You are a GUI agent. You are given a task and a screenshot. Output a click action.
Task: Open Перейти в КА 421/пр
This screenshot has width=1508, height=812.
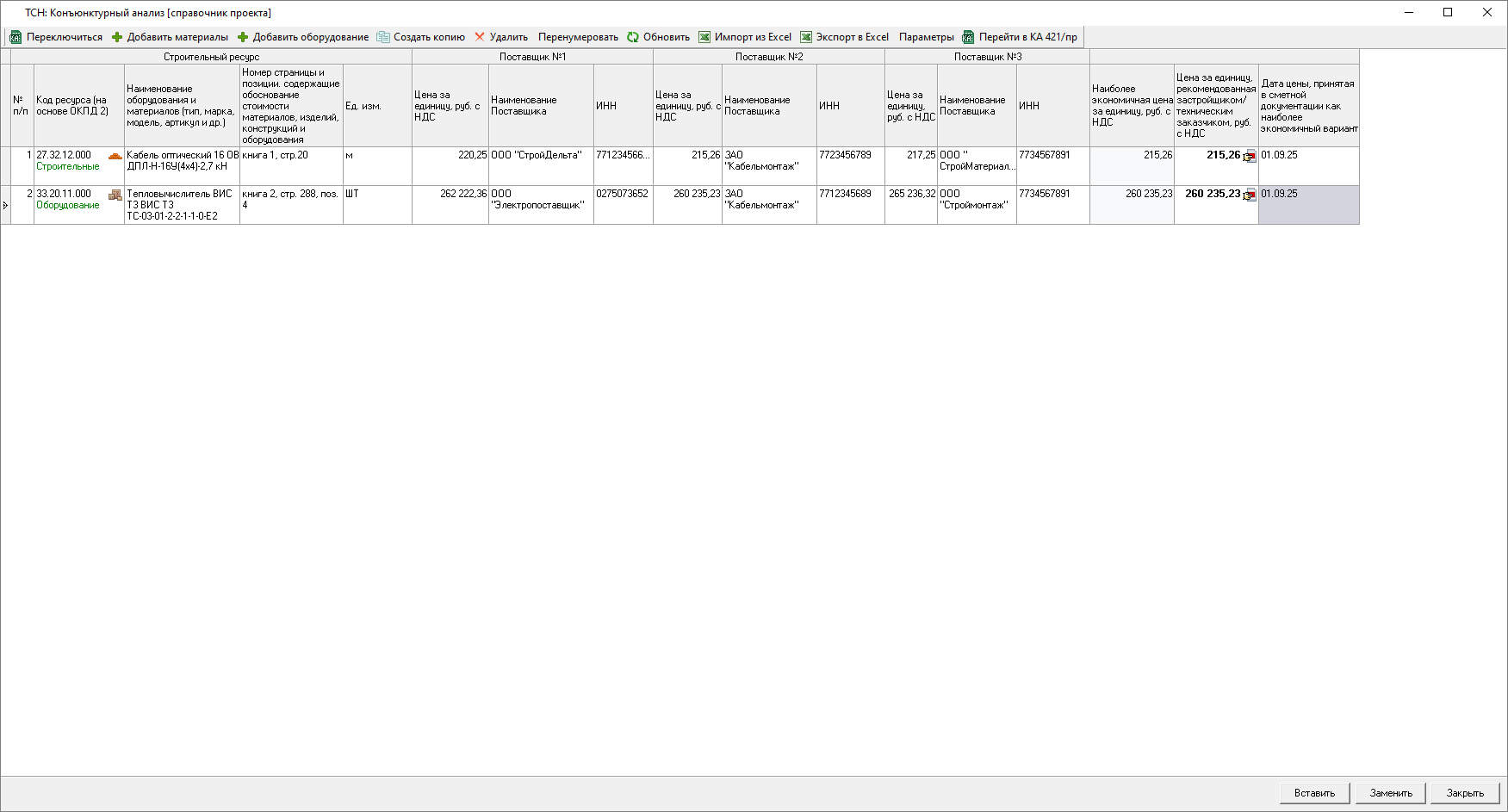(1020, 37)
